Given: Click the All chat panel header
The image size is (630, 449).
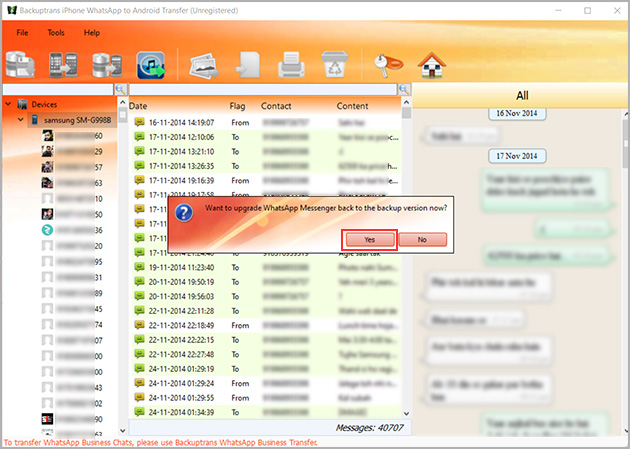Looking at the screenshot, I should pos(522,96).
